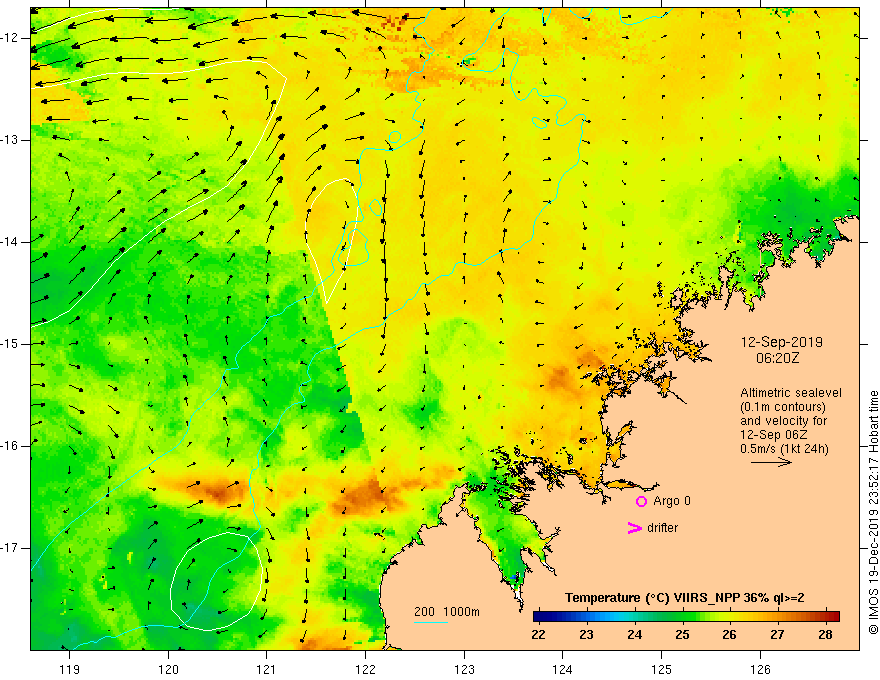Viewport: 880px width, 680px height.
Task: Click the '06:20Z' time label
Action: pyautogui.click(x=777, y=358)
